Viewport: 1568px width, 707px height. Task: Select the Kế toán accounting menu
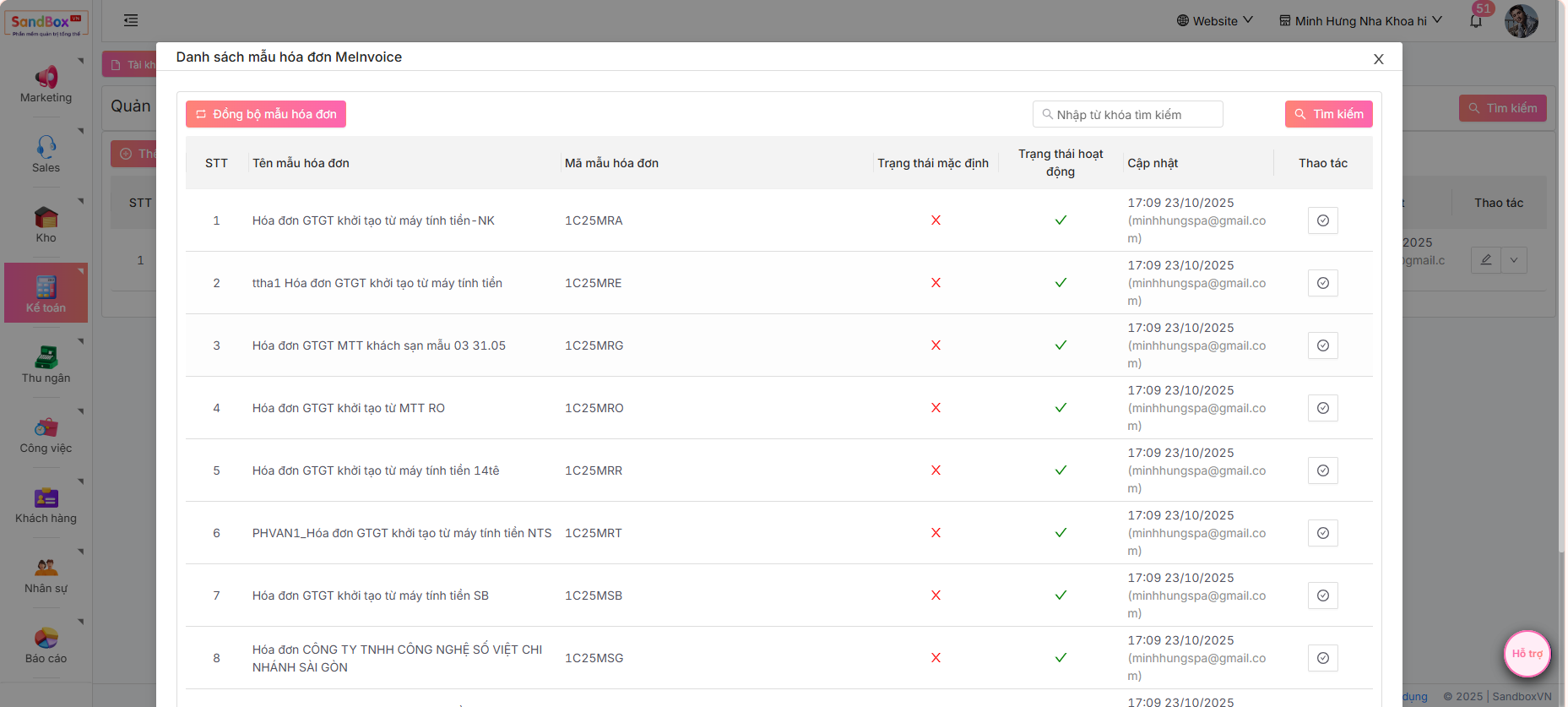click(x=46, y=293)
